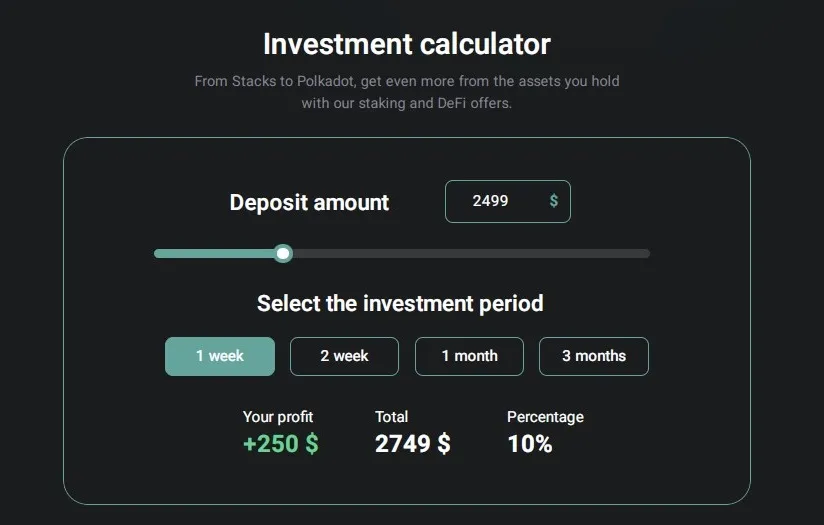This screenshot has width=824, height=525.
Task: Select the 1 week investment period
Action: (x=220, y=356)
